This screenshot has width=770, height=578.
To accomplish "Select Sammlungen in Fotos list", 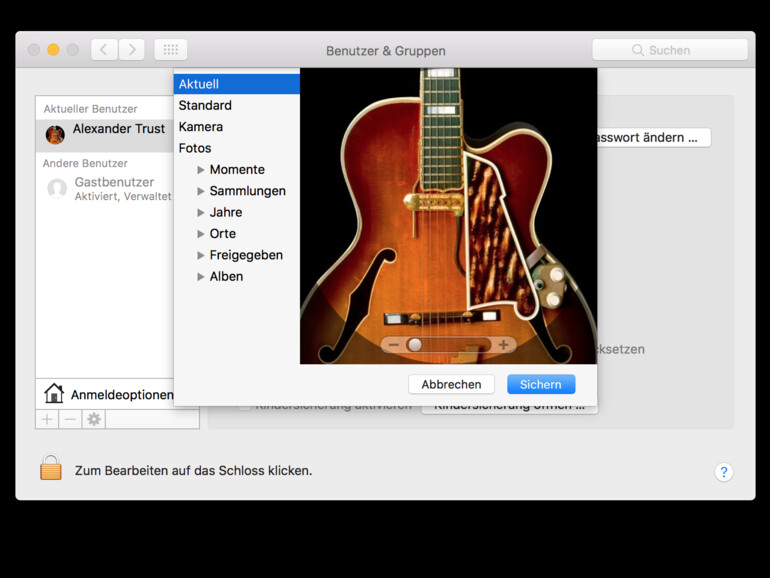I will click(248, 191).
